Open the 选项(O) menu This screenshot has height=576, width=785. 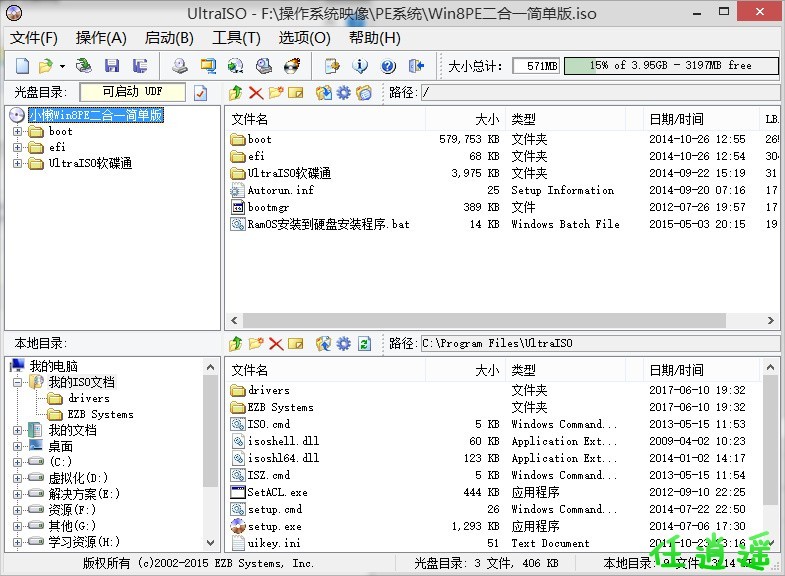[304, 38]
